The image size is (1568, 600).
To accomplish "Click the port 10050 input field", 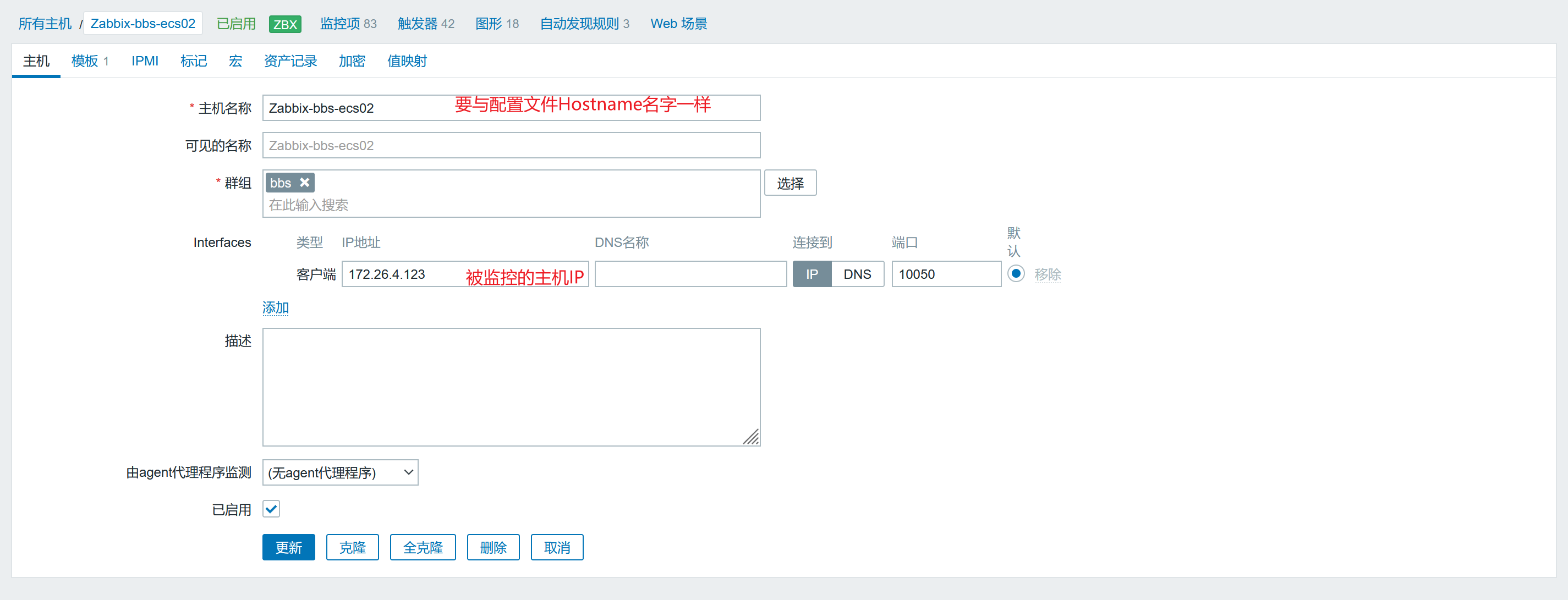I will [x=945, y=274].
